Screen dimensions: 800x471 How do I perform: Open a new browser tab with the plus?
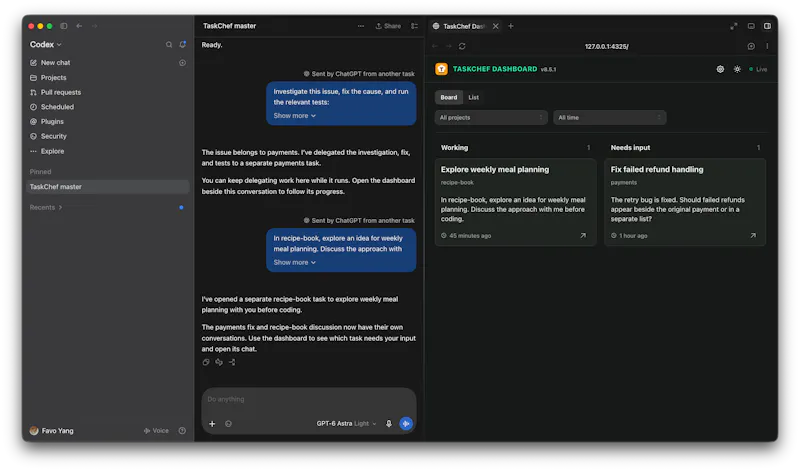(511, 26)
